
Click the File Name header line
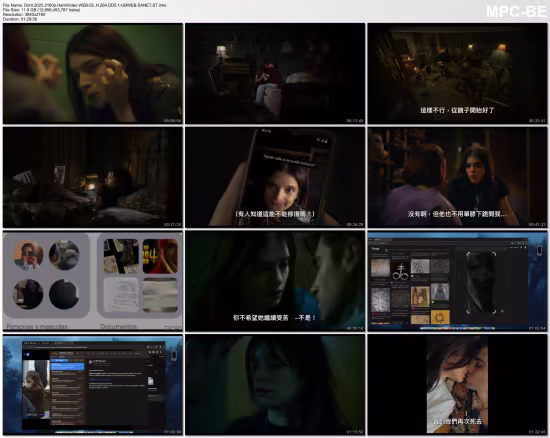(x=85, y=5)
